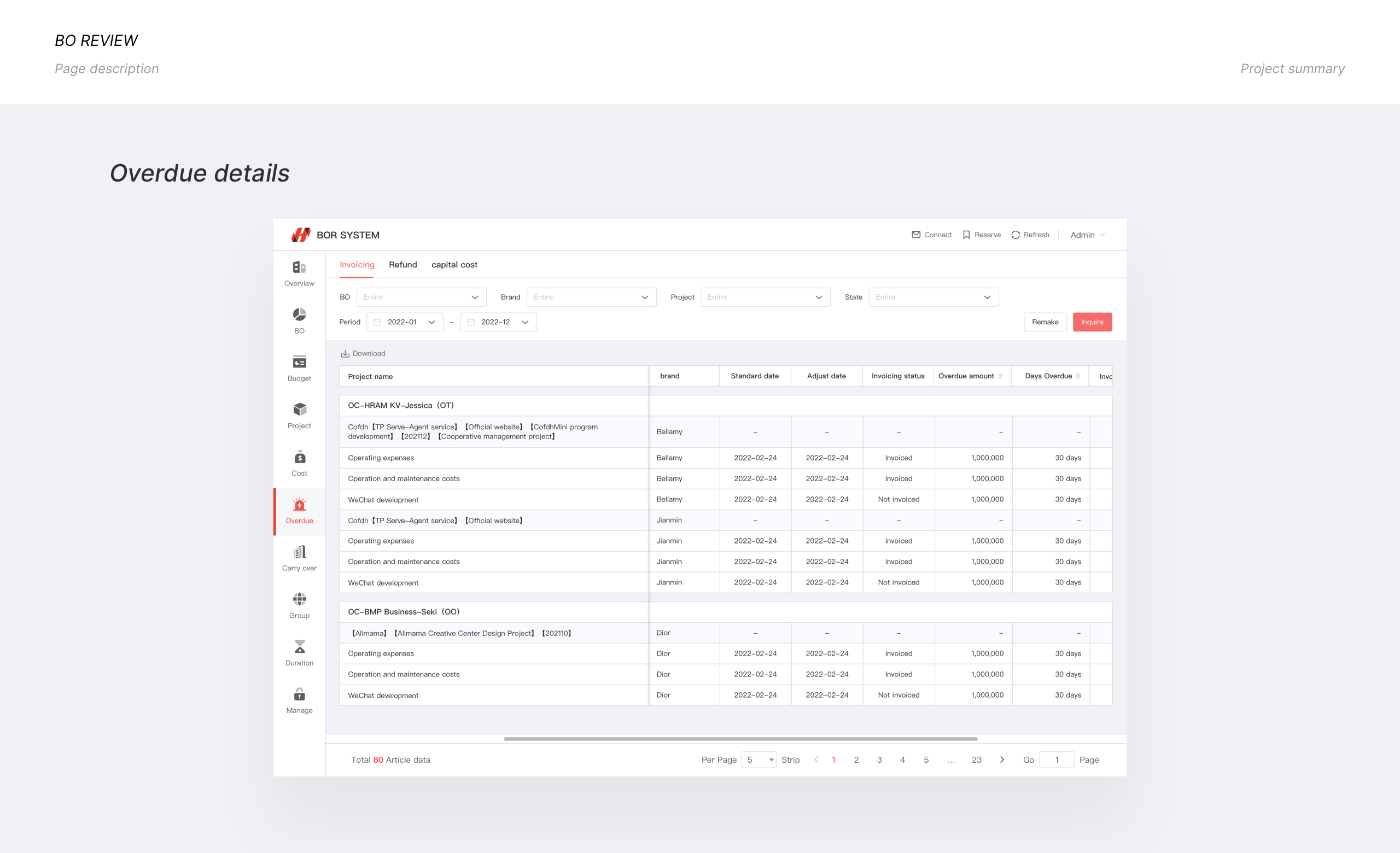Open the Duration hourglass icon
Viewport: 1400px width, 853px height.
click(x=300, y=647)
